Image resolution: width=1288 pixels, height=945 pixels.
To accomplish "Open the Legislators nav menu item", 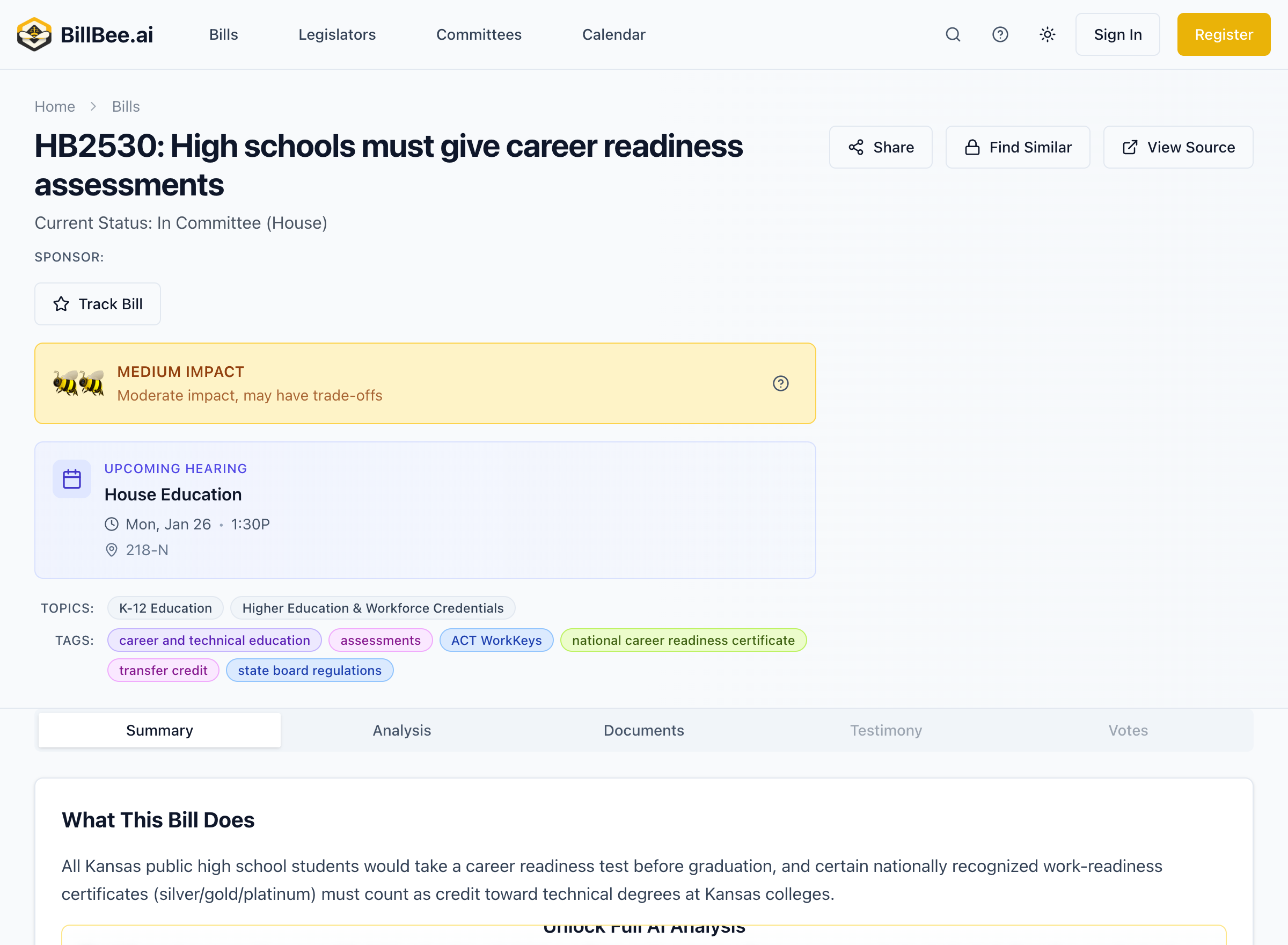I will pyautogui.click(x=336, y=34).
